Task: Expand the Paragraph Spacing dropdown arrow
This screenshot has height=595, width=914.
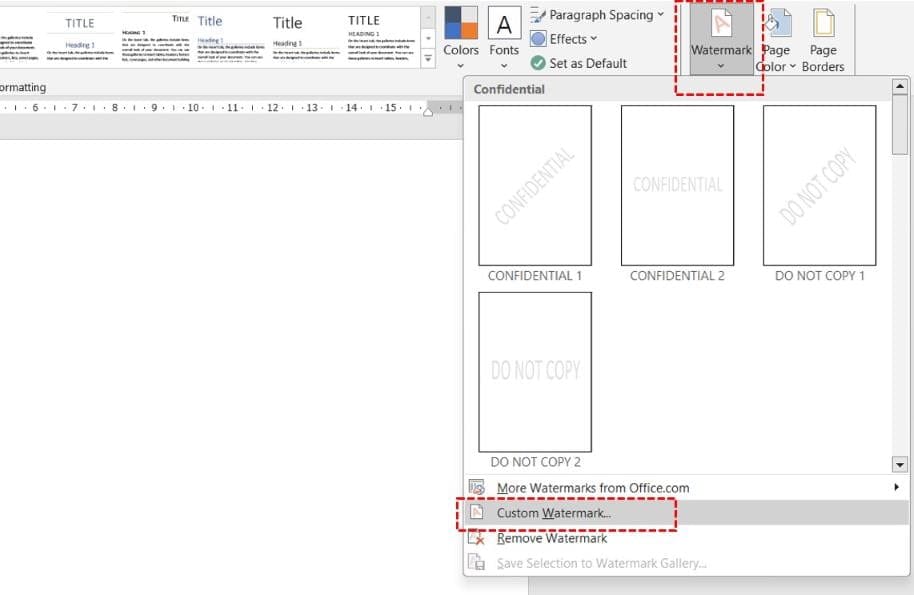Action: tap(661, 15)
